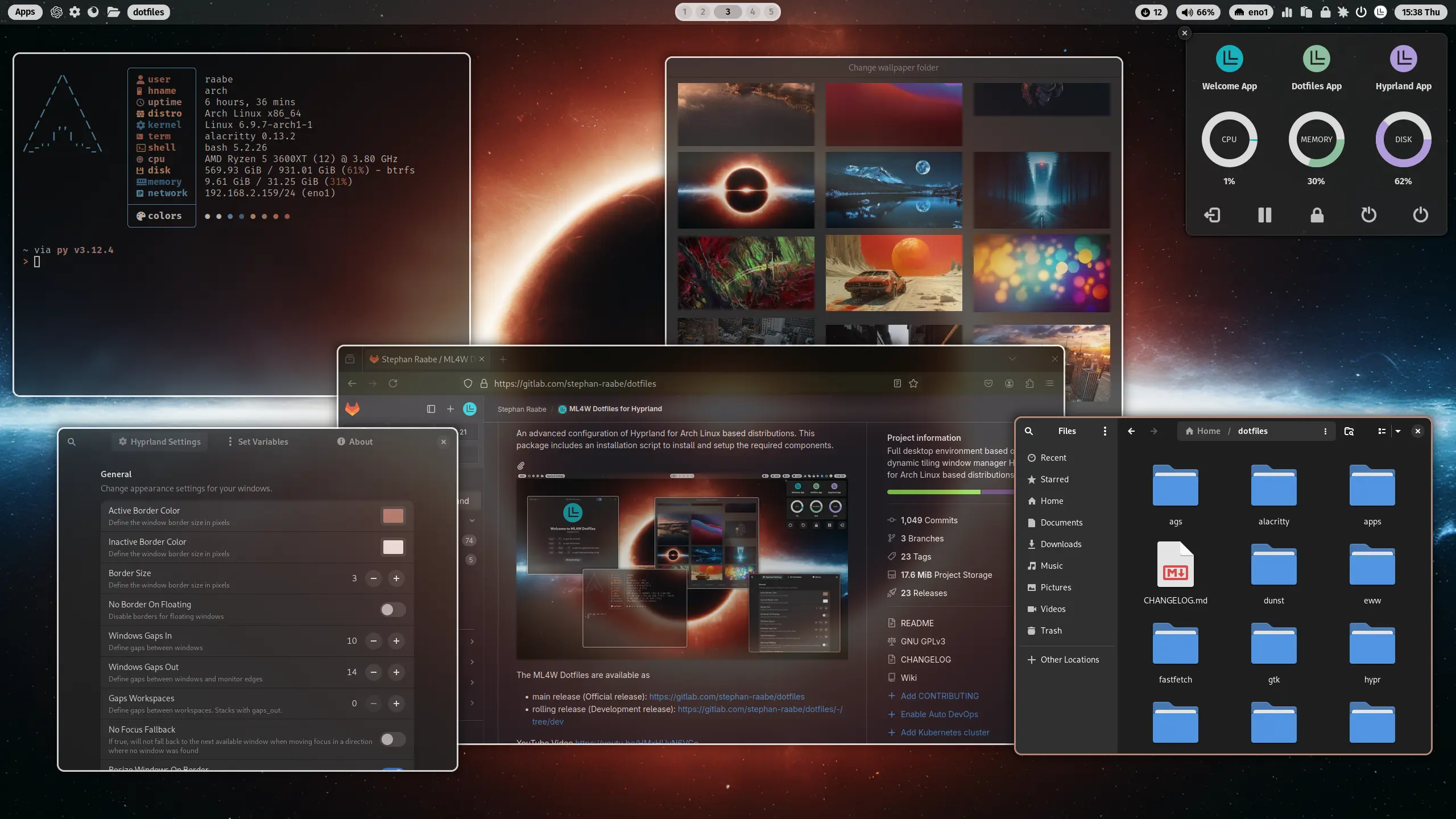Toggle No Border On Floating switch
1456x819 pixels.
coord(392,610)
